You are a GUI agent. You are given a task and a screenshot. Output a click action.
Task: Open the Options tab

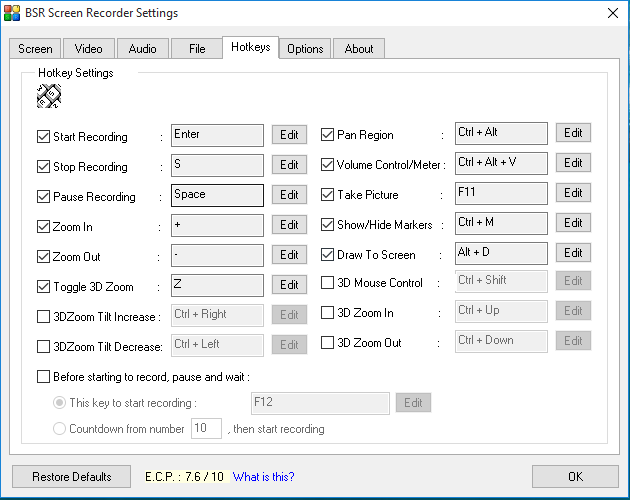coord(305,49)
